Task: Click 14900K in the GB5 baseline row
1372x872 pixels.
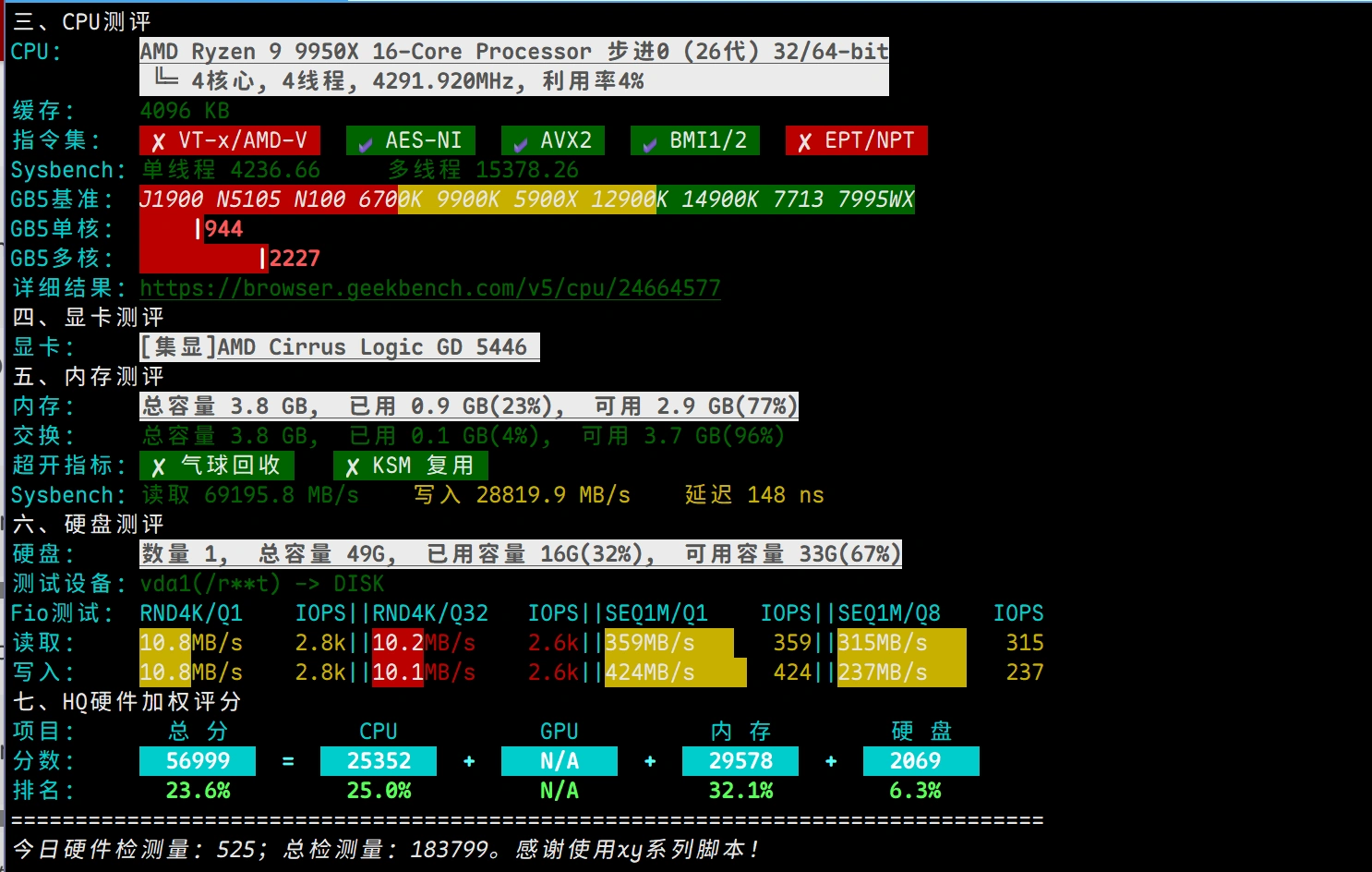Action: [x=721, y=200]
